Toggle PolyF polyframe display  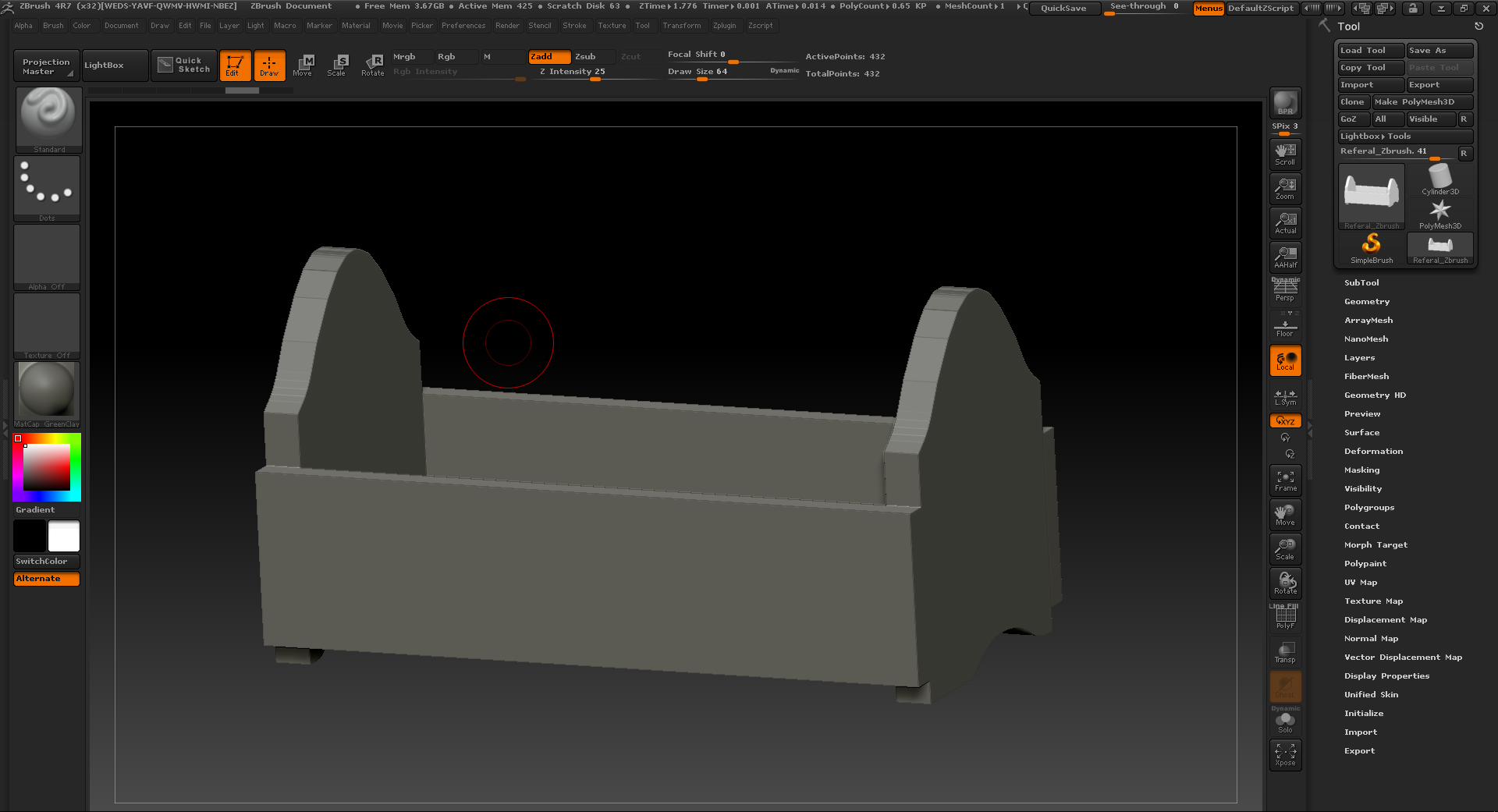click(x=1285, y=618)
